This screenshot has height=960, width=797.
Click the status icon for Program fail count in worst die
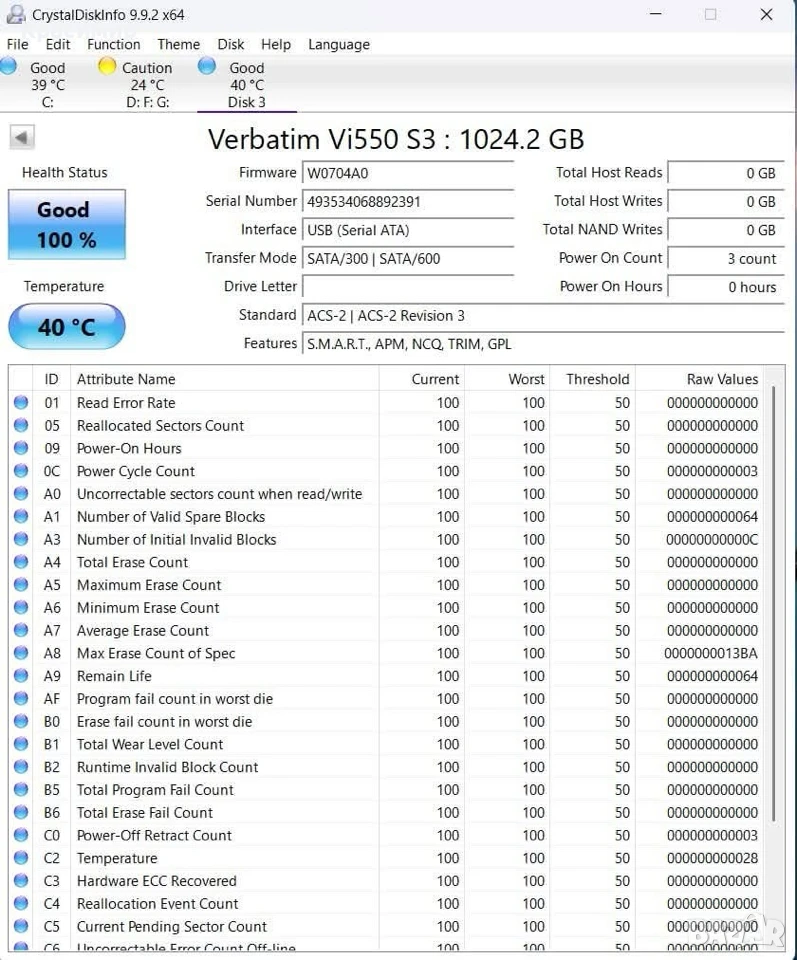coord(21,698)
